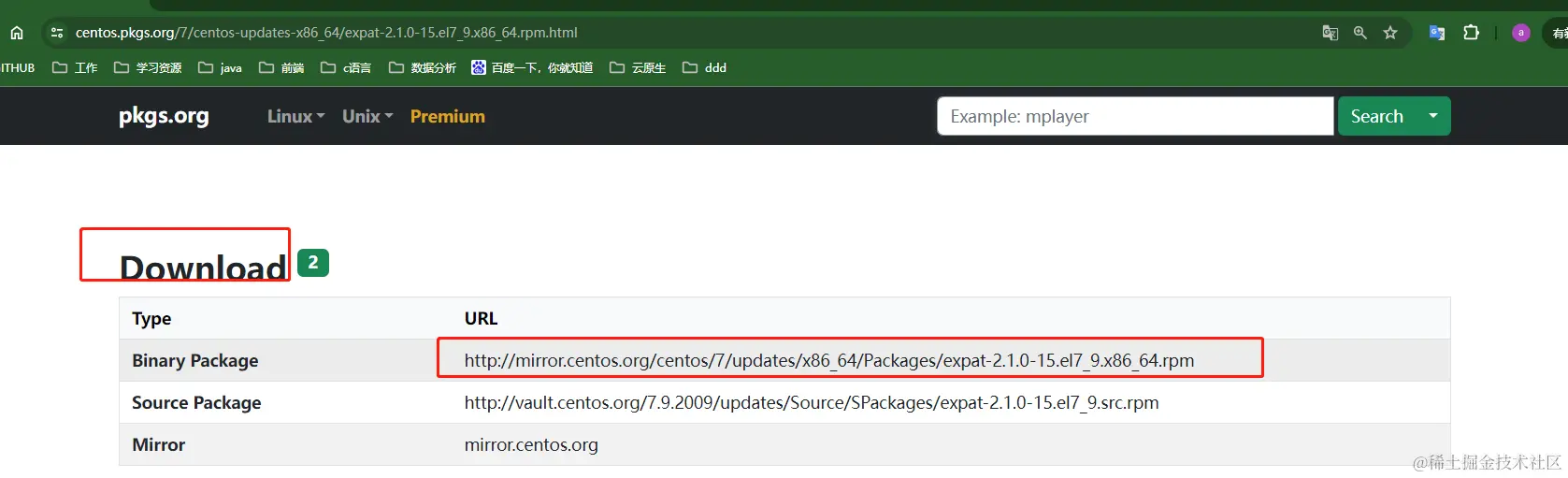1568x478 pixels.
Task: Click the Source Package row label
Action: click(196, 402)
